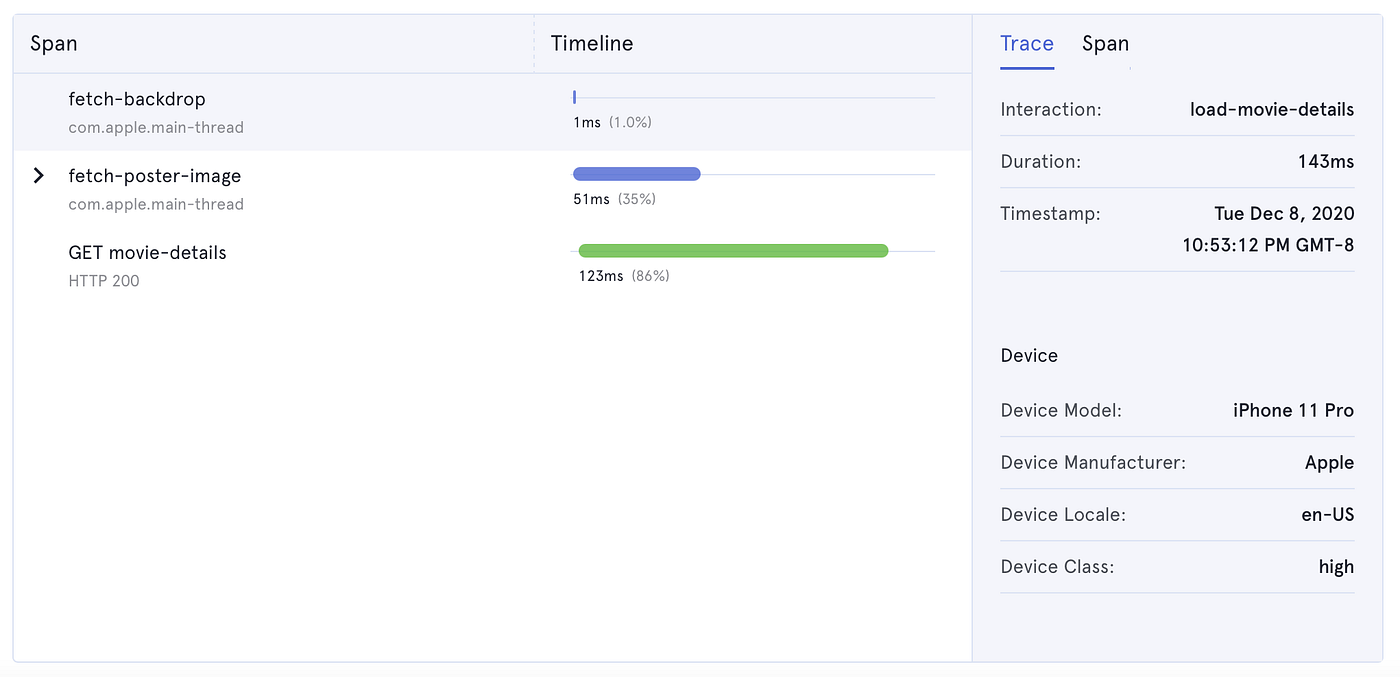1400x677 pixels.
Task: Open the fetch-poster-image span details
Action: 154,175
